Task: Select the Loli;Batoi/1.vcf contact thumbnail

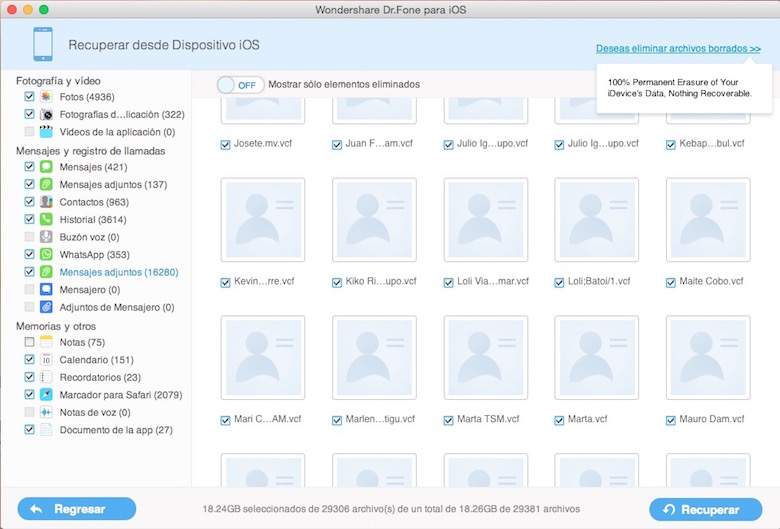Action: 596,219
